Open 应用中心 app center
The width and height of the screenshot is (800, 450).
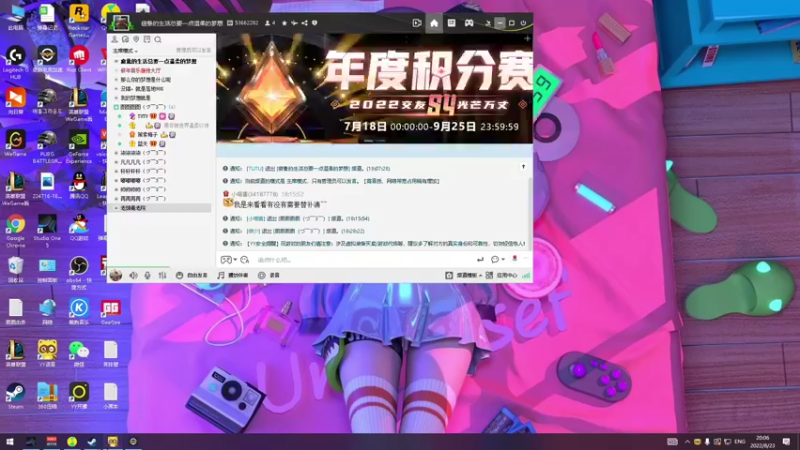tap(502, 276)
